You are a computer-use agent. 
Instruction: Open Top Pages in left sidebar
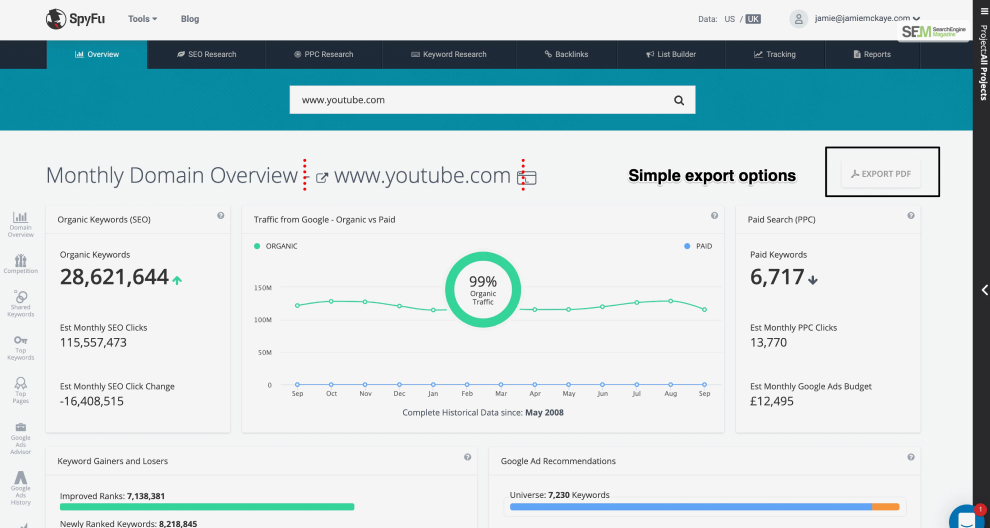[20, 390]
